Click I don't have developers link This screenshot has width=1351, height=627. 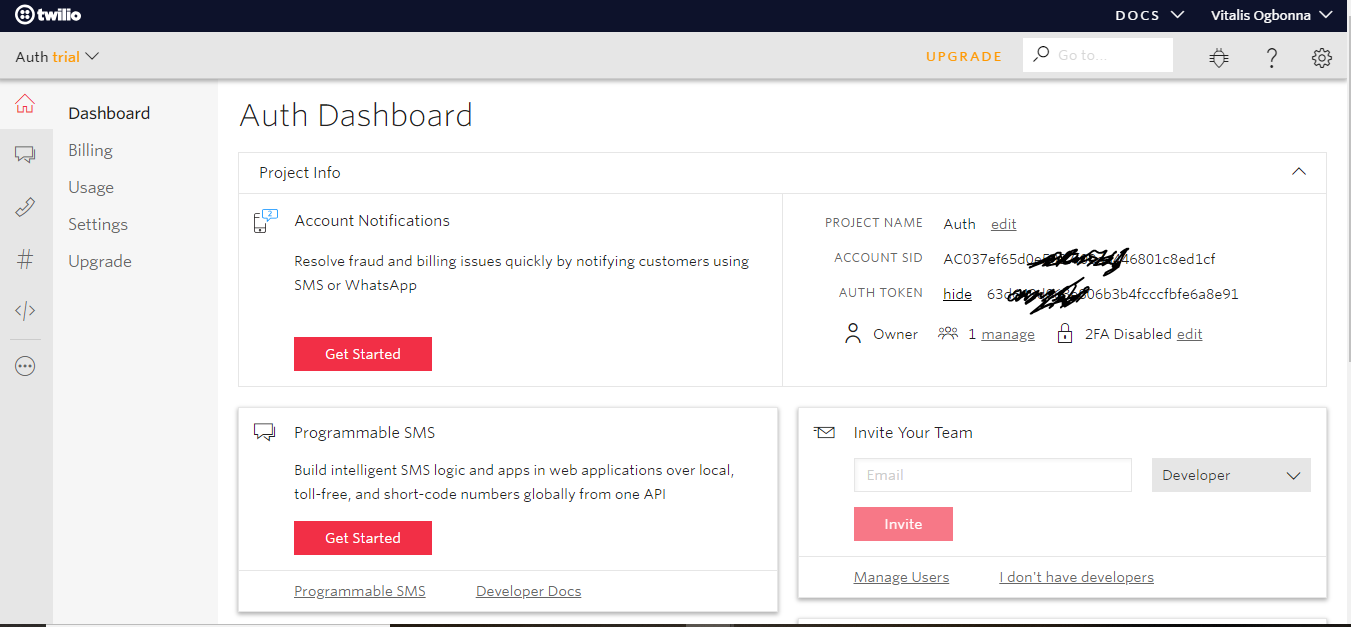coord(1076,577)
